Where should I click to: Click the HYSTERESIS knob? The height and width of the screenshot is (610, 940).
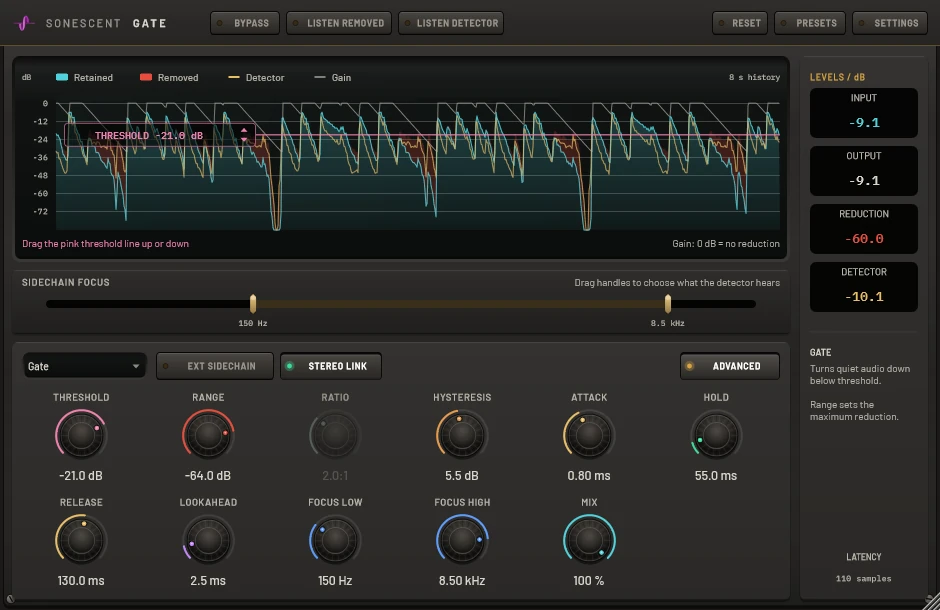(462, 435)
